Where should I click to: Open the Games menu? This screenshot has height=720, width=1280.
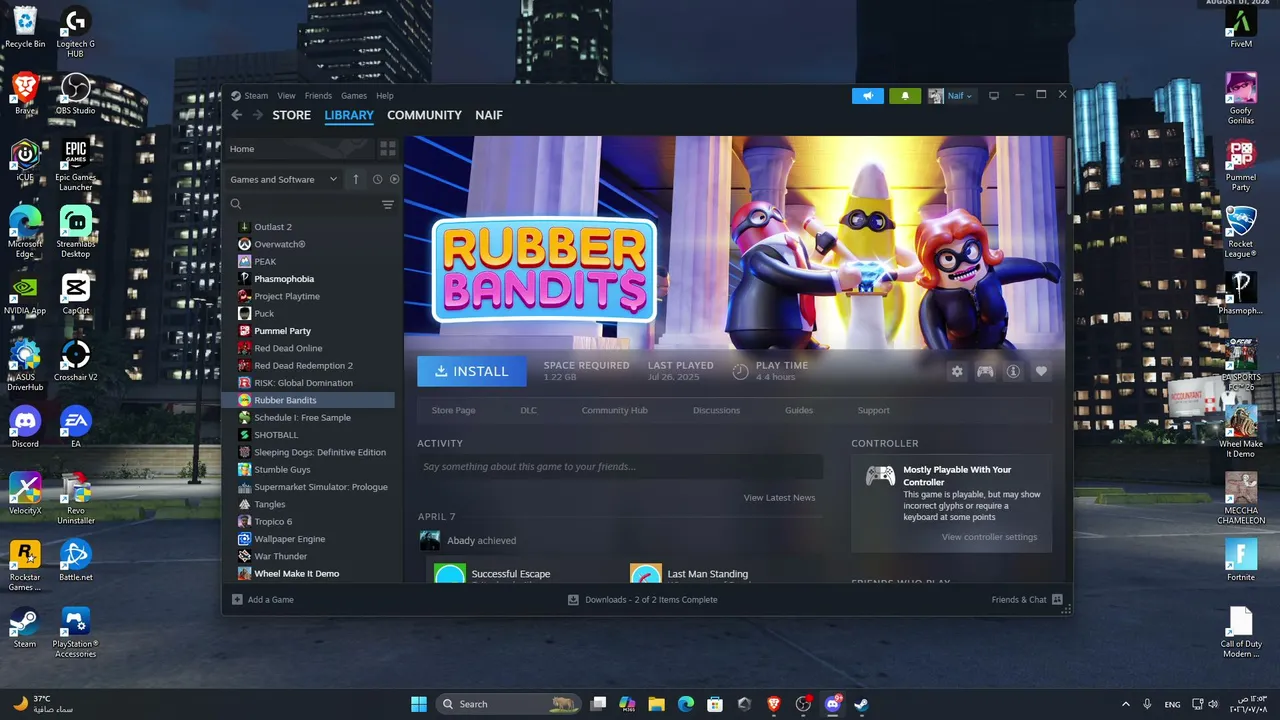pos(354,96)
